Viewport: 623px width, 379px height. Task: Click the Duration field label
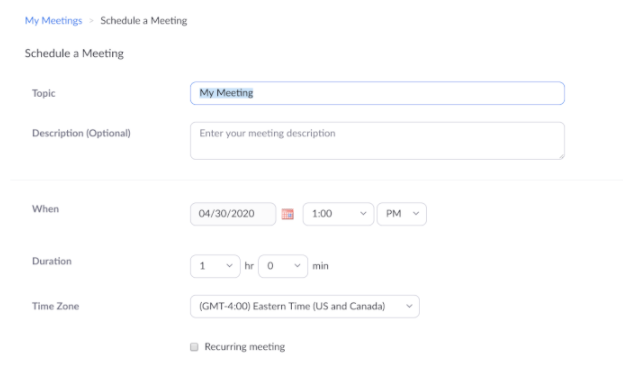(x=52, y=261)
